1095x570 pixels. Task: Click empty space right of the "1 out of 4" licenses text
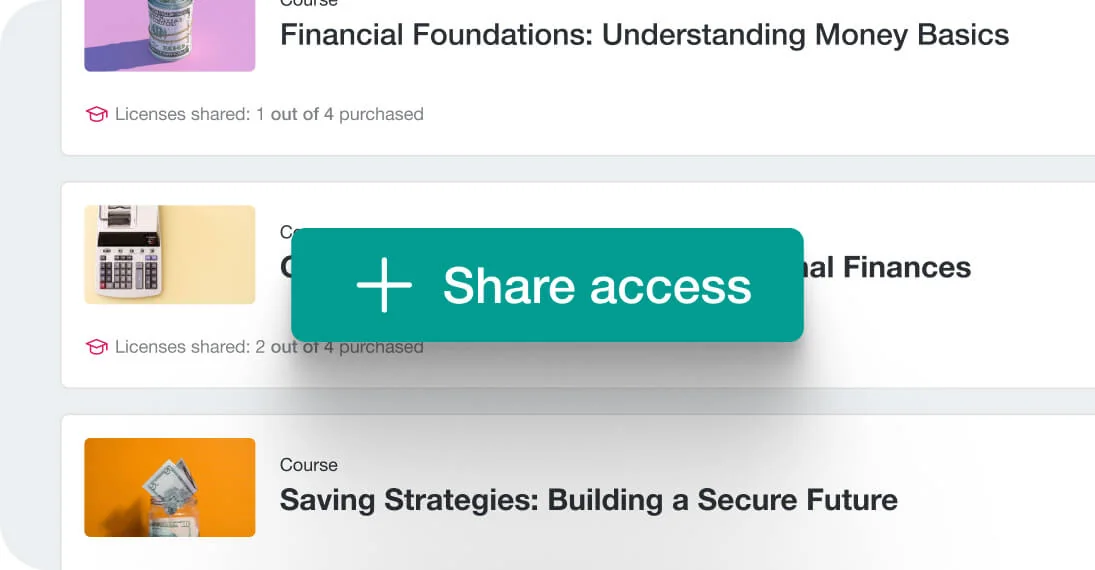click(700, 114)
